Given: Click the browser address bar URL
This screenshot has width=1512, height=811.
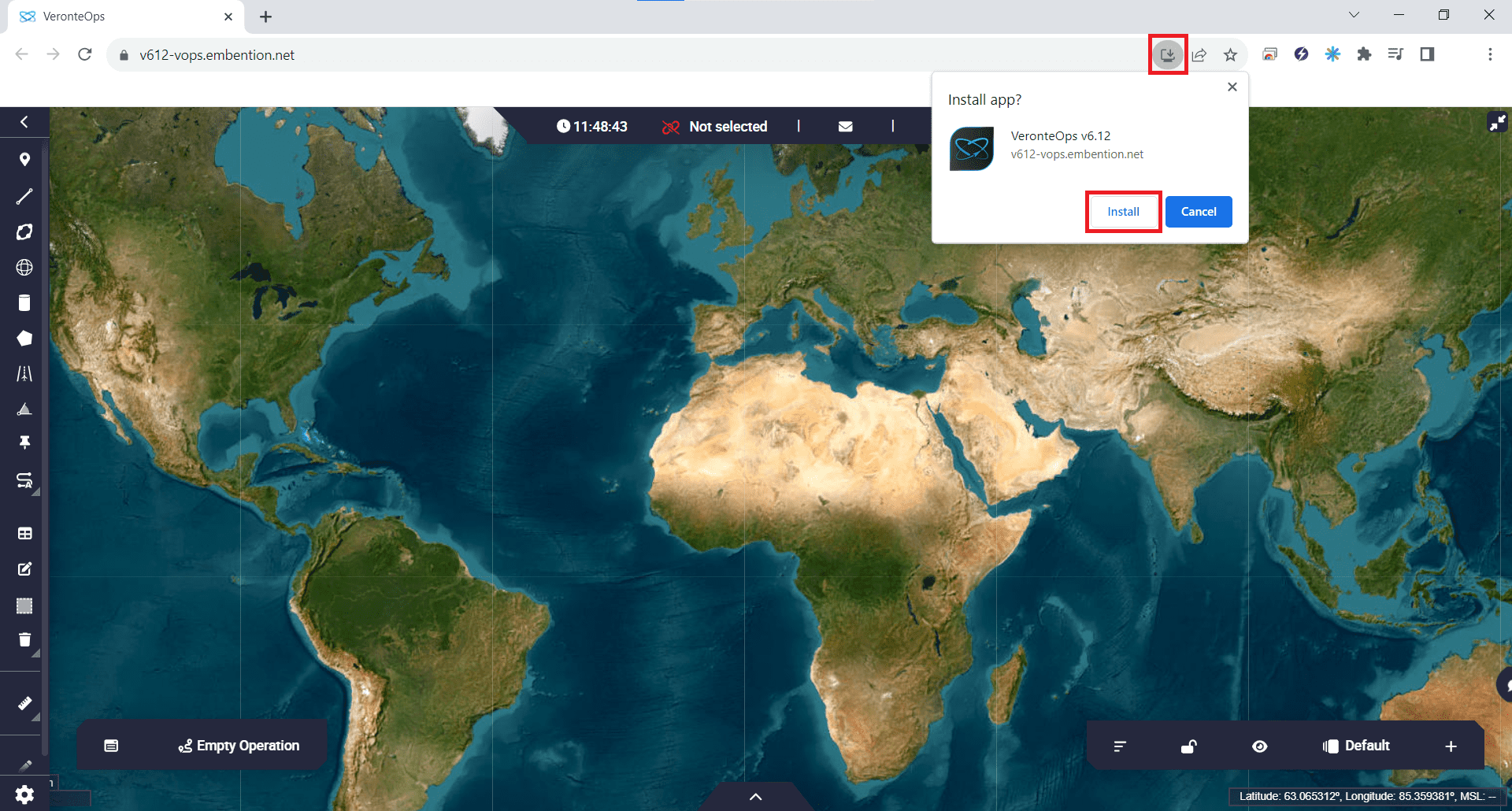Looking at the screenshot, I should (x=217, y=55).
